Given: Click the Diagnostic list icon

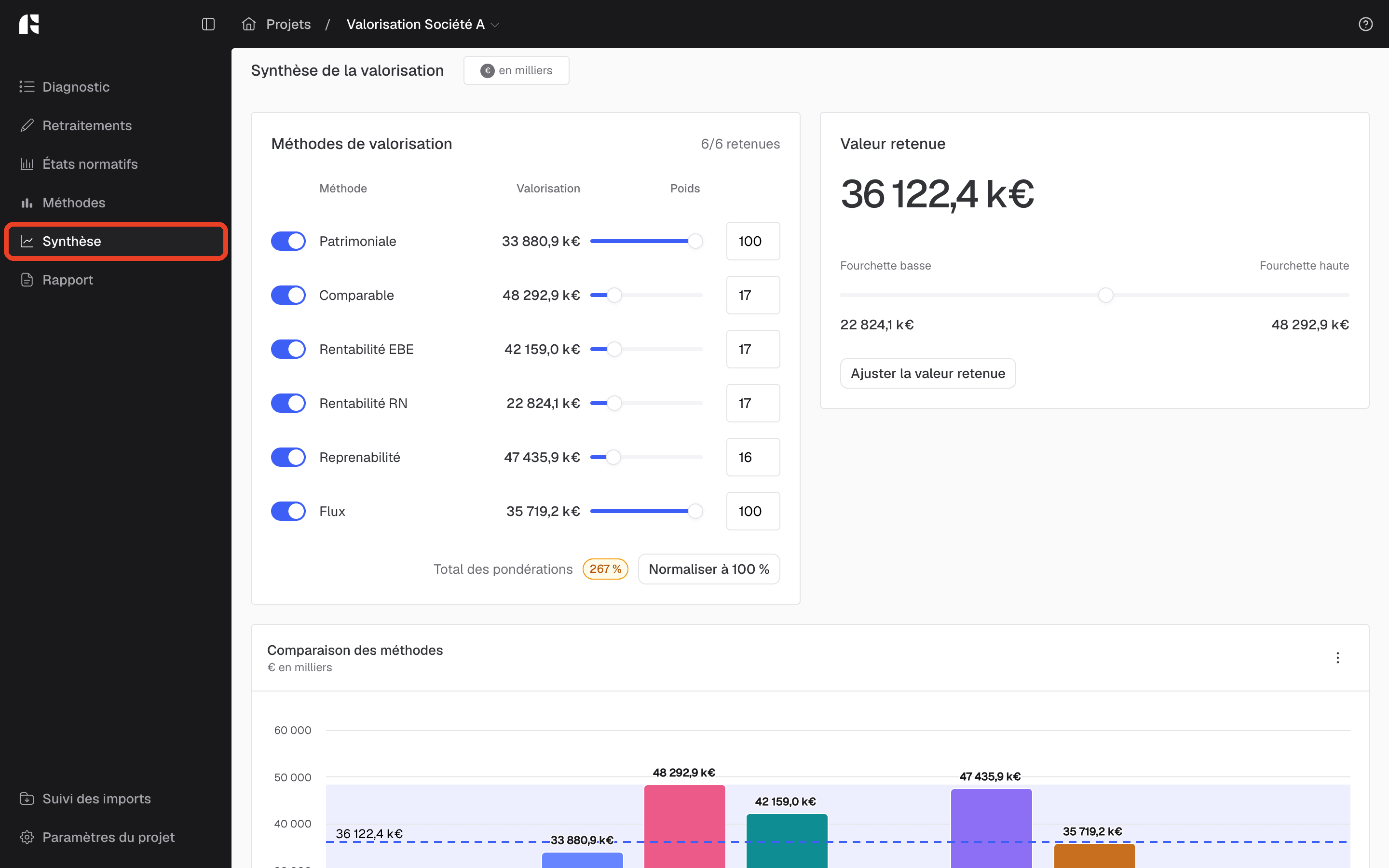Looking at the screenshot, I should click(x=27, y=87).
